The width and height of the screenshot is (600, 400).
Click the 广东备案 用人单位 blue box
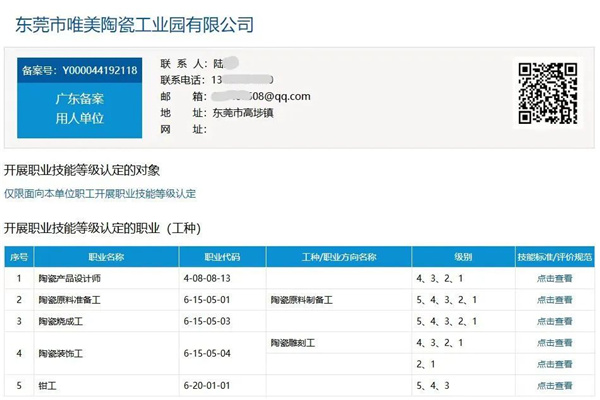[x=80, y=110]
